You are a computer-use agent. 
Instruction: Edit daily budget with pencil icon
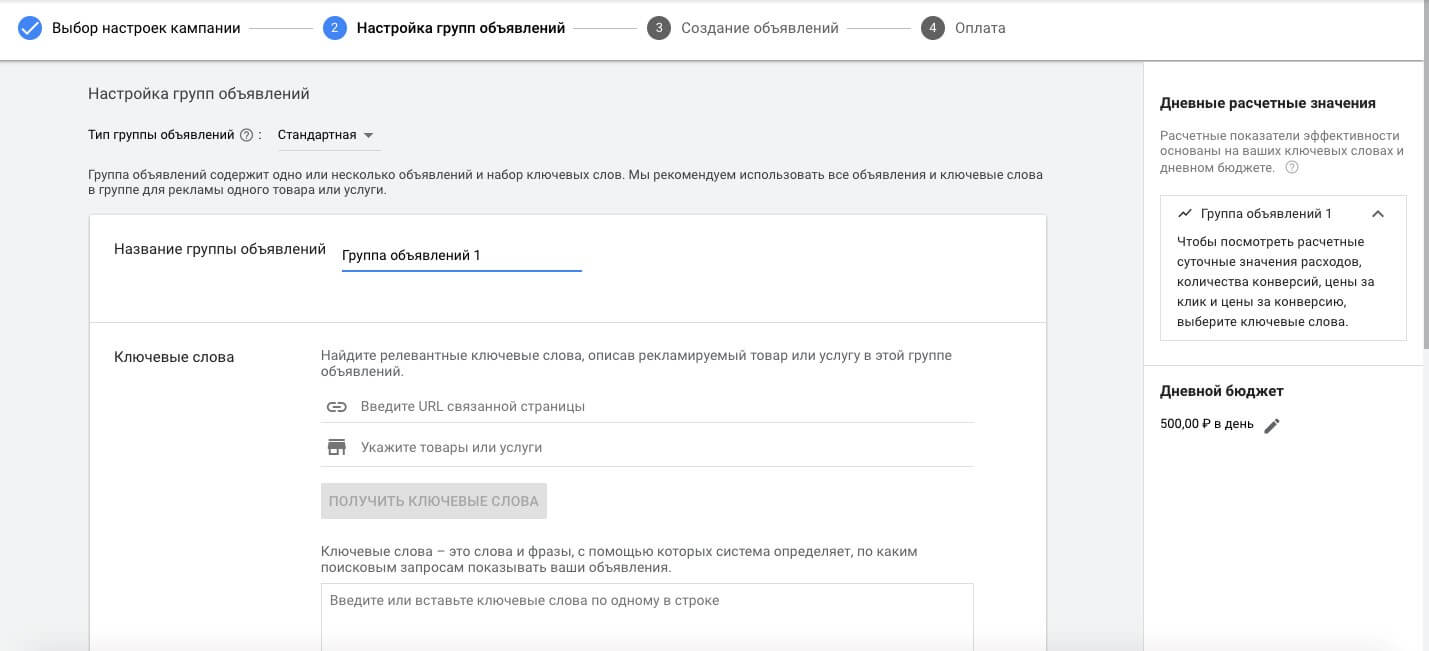[1271, 425]
